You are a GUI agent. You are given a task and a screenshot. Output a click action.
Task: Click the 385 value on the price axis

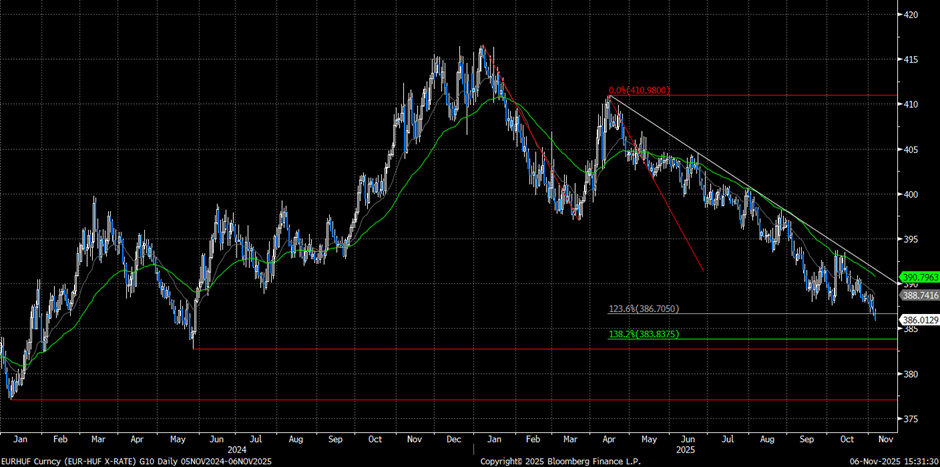(912, 329)
